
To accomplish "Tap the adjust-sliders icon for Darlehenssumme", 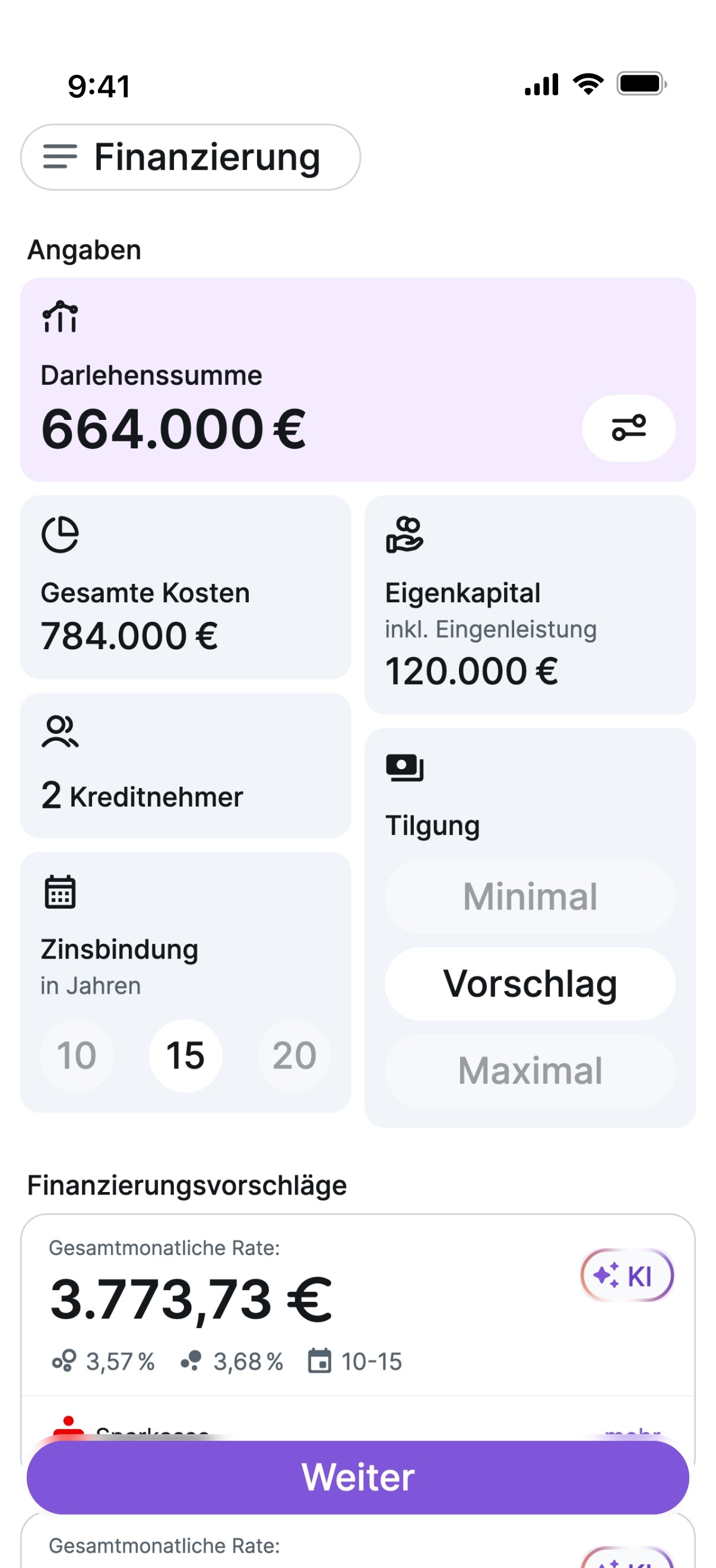I will tap(628, 428).
